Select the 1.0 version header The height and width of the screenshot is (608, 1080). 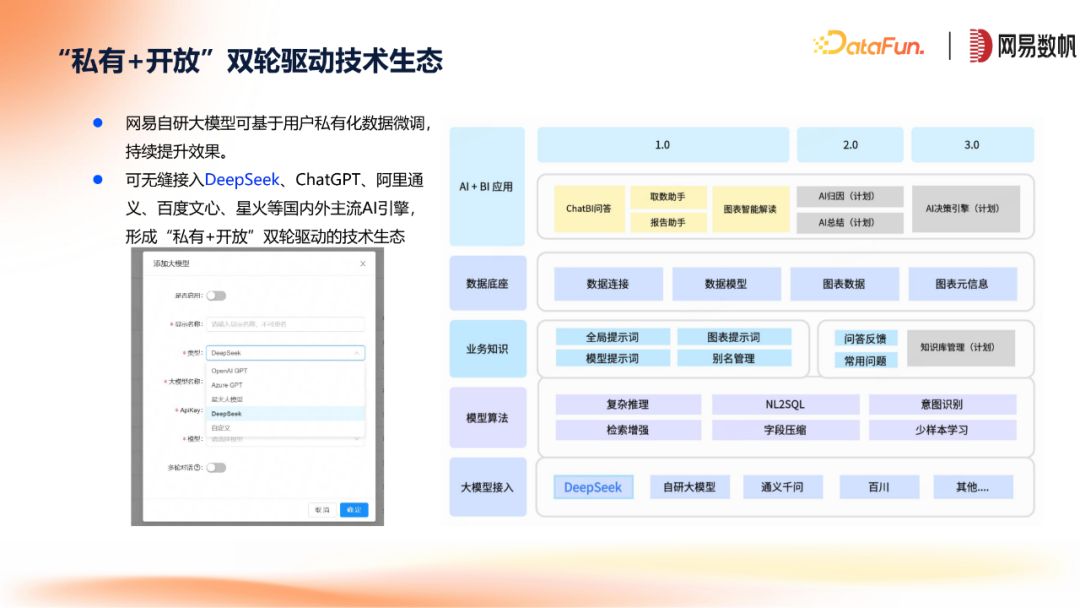click(x=663, y=145)
